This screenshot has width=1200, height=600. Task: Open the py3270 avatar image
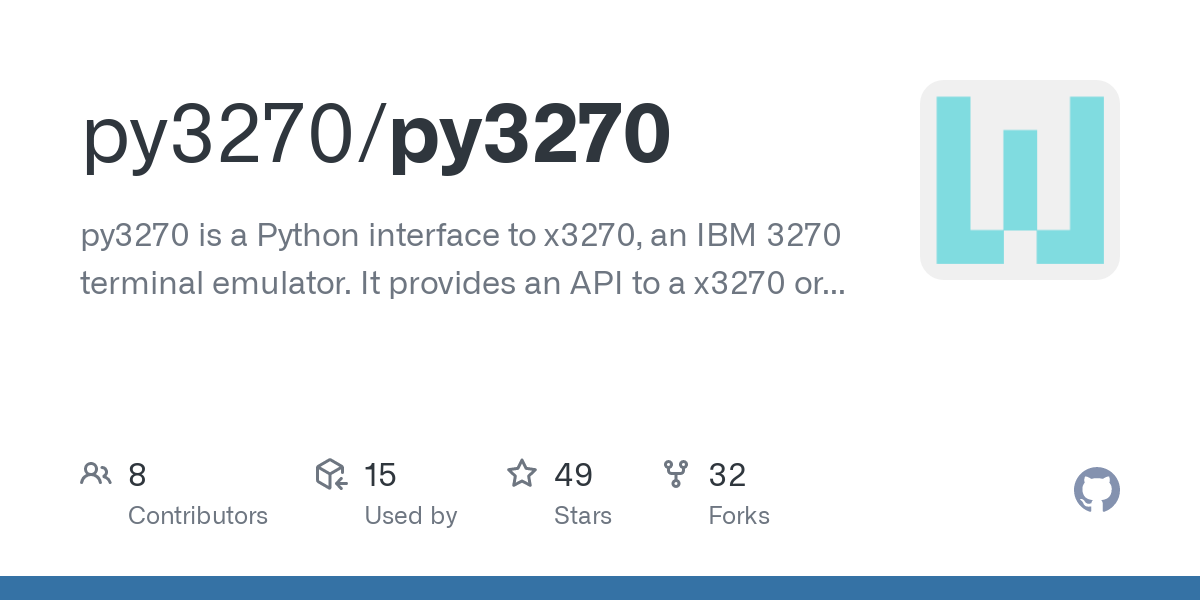(x=1020, y=180)
